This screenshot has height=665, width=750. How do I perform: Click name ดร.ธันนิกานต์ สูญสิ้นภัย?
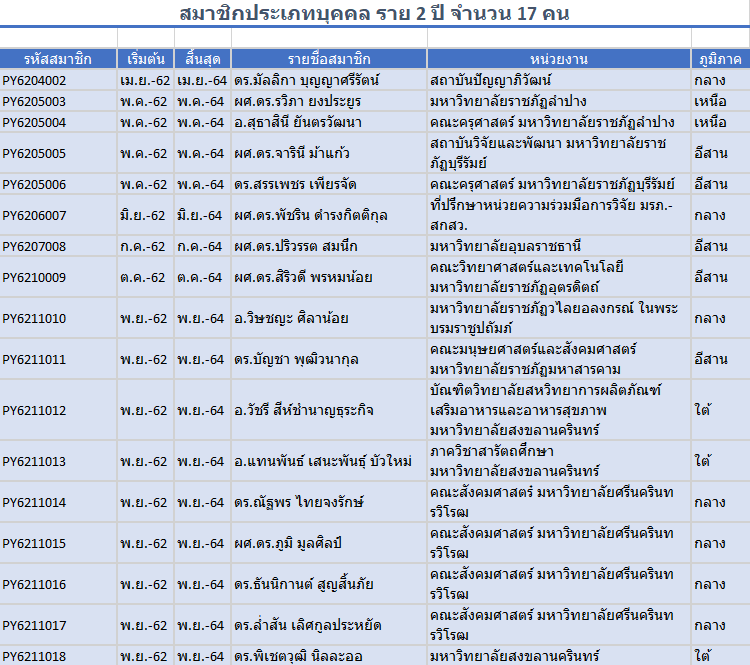coord(304,585)
